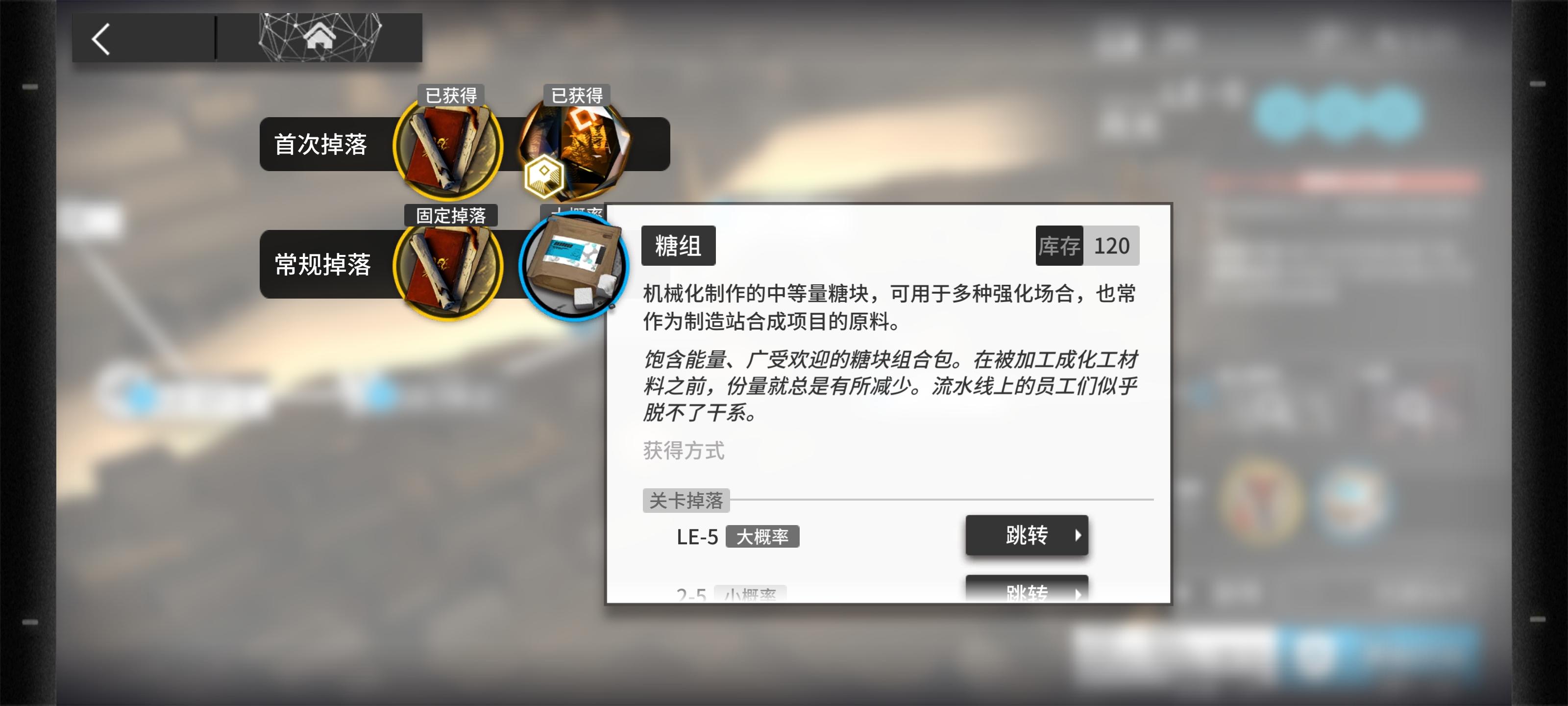Select the 常规掉落 label
The width and height of the screenshot is (1568, 706).
coord(322,264)
